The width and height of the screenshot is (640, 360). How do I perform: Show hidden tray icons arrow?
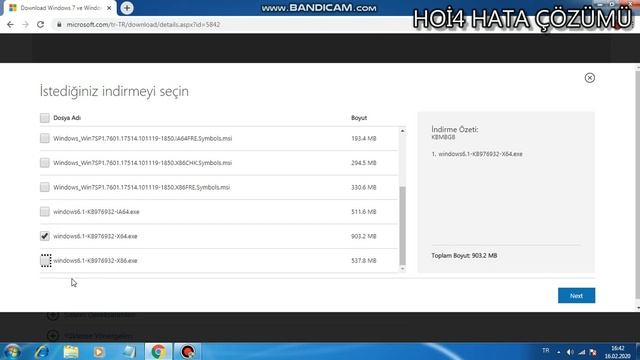coord(559,352)
